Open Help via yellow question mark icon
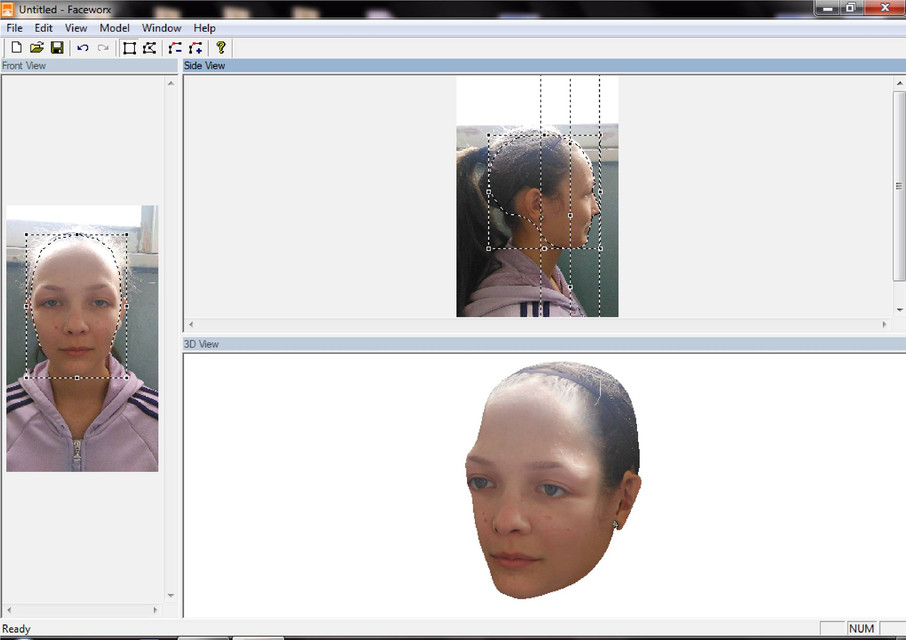 221,47
